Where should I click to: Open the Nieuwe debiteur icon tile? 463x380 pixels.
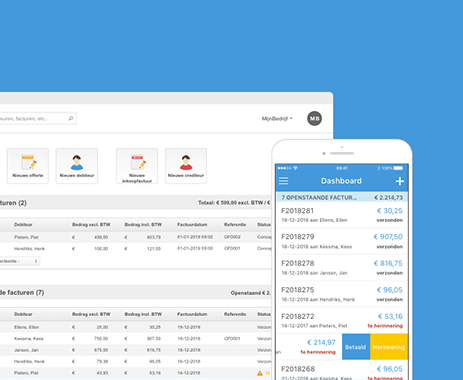pos(77,166)
